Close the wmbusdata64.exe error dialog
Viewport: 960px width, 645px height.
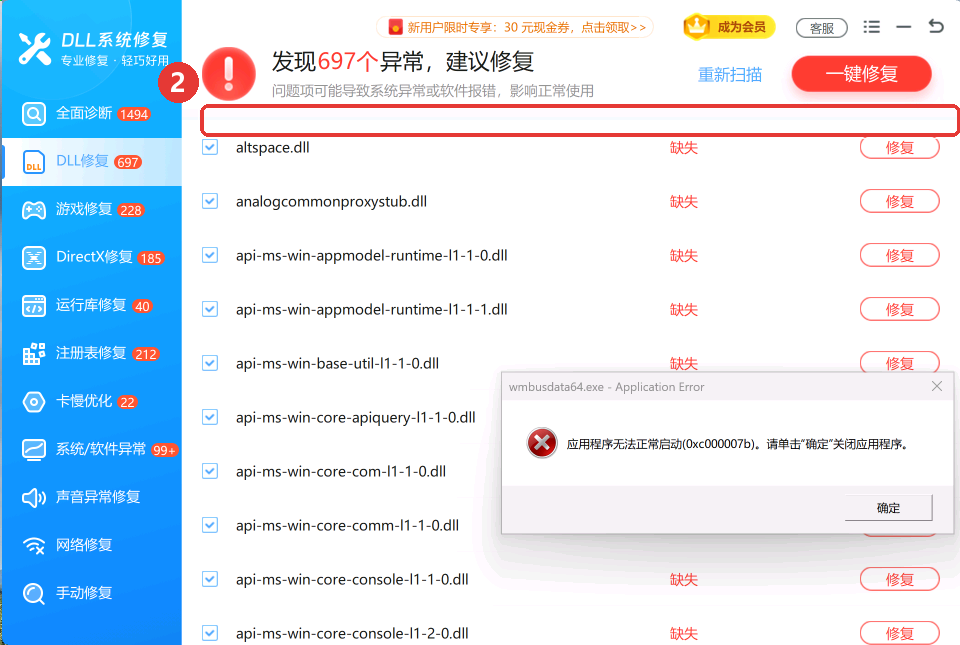pyautogui.click(x=937, y=386)
